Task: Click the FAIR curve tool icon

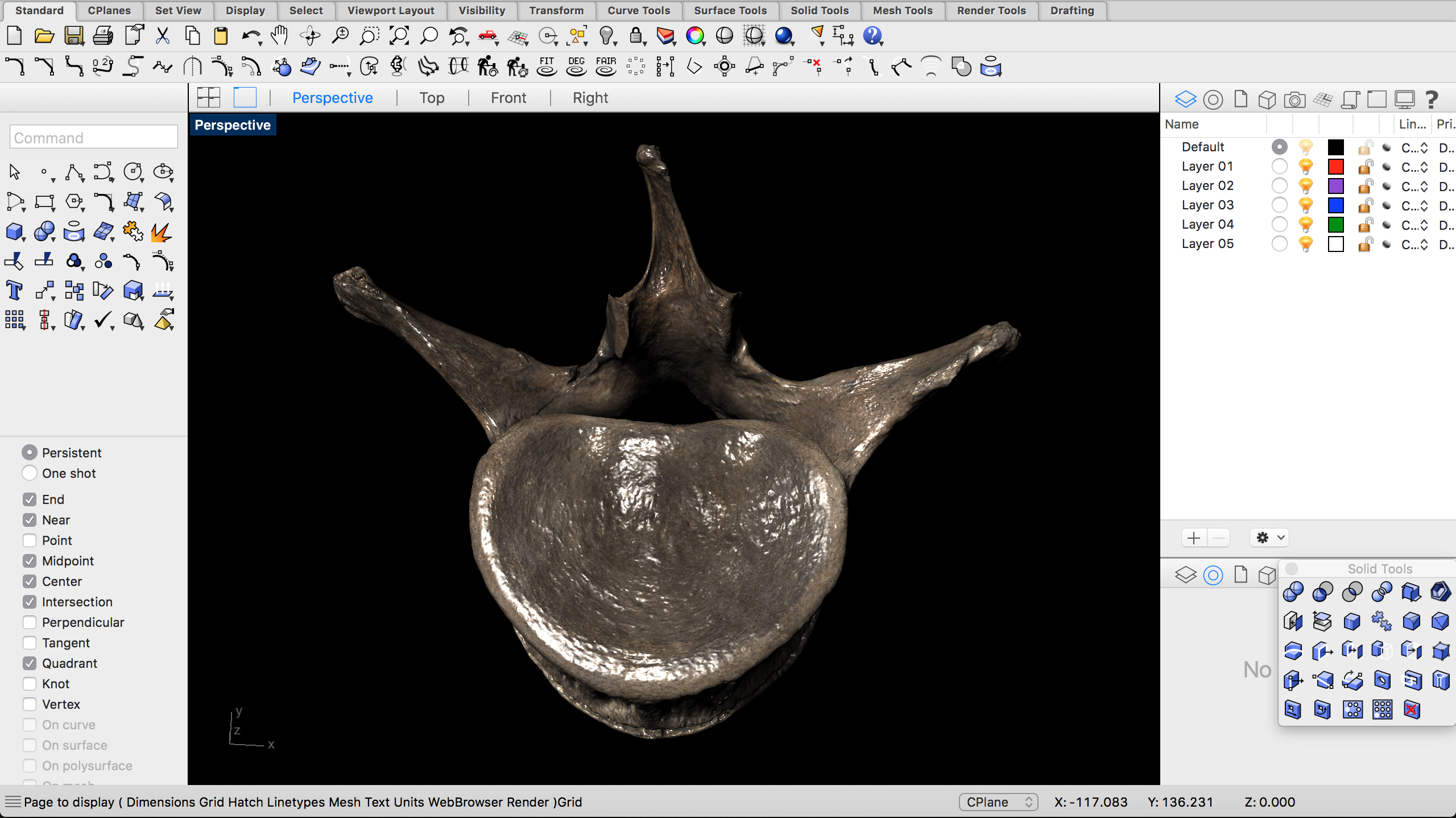Action: (x=606, y=66)
